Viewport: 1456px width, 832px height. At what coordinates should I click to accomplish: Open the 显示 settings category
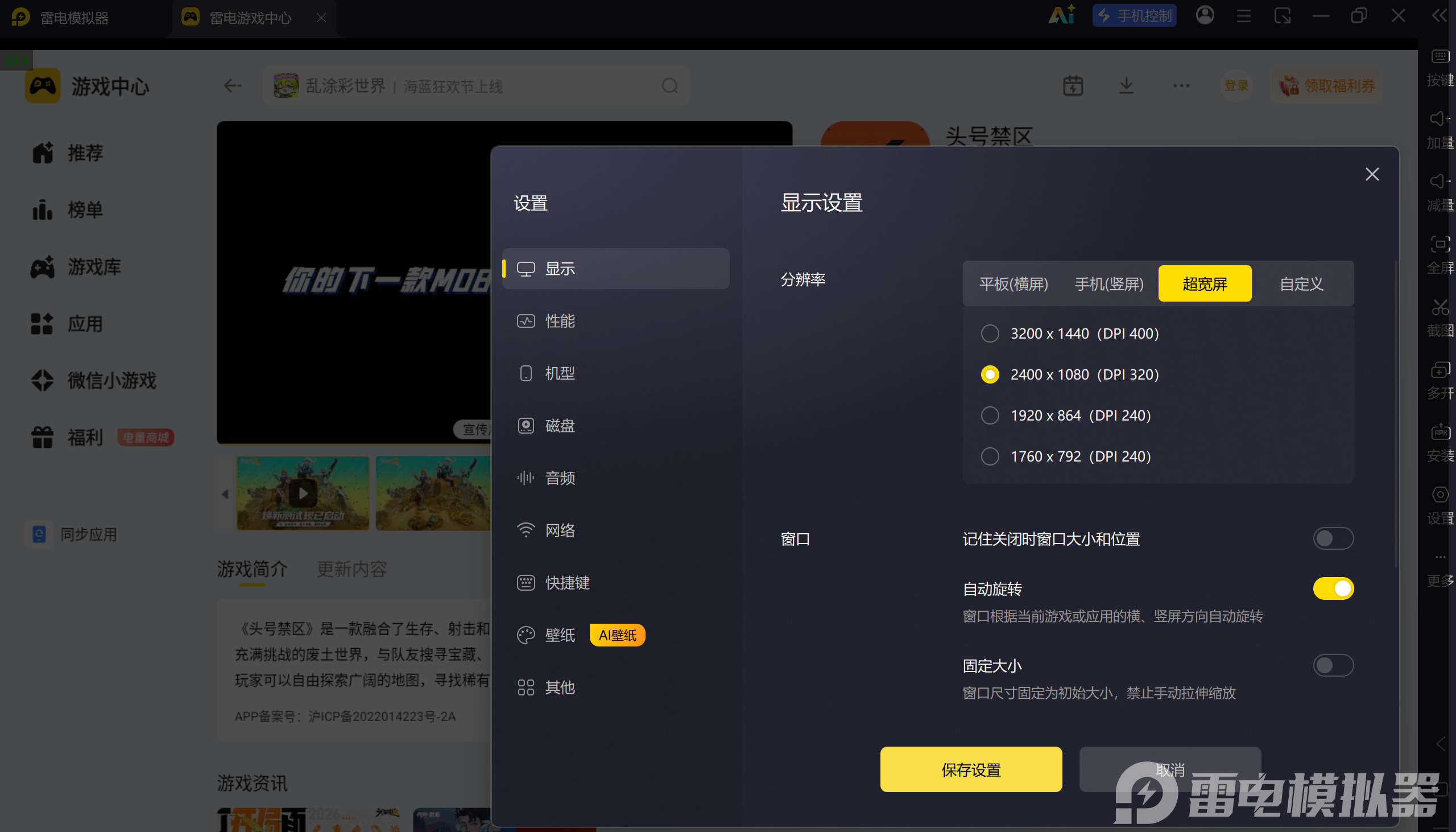[x=615, y=269]
